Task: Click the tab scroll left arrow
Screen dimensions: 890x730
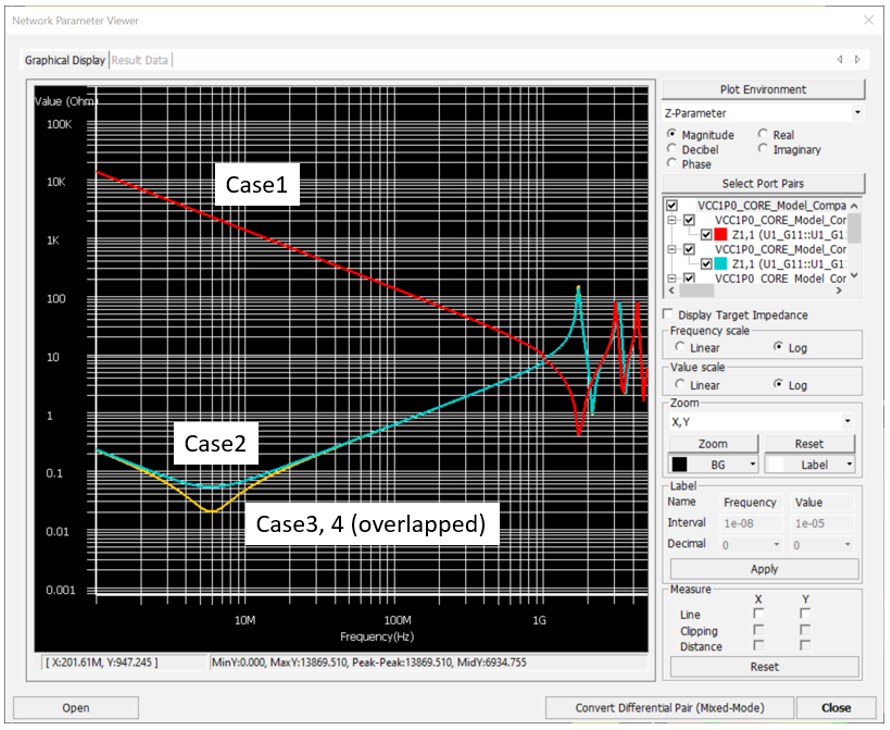Action: point(841,60)
